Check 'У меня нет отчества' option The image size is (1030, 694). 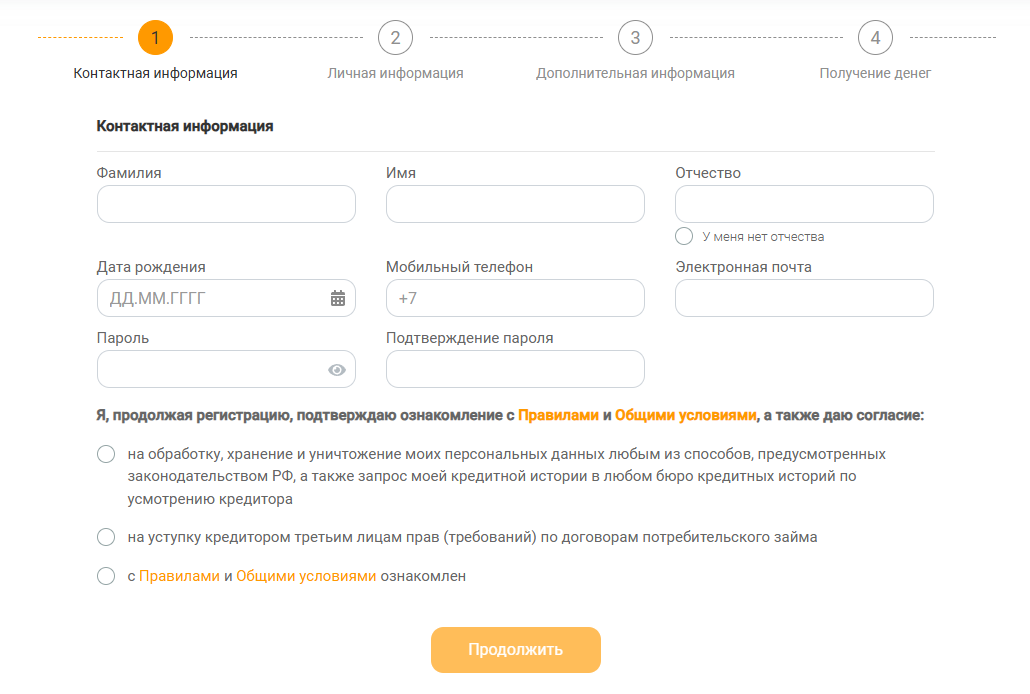click(x=684, y=236)
